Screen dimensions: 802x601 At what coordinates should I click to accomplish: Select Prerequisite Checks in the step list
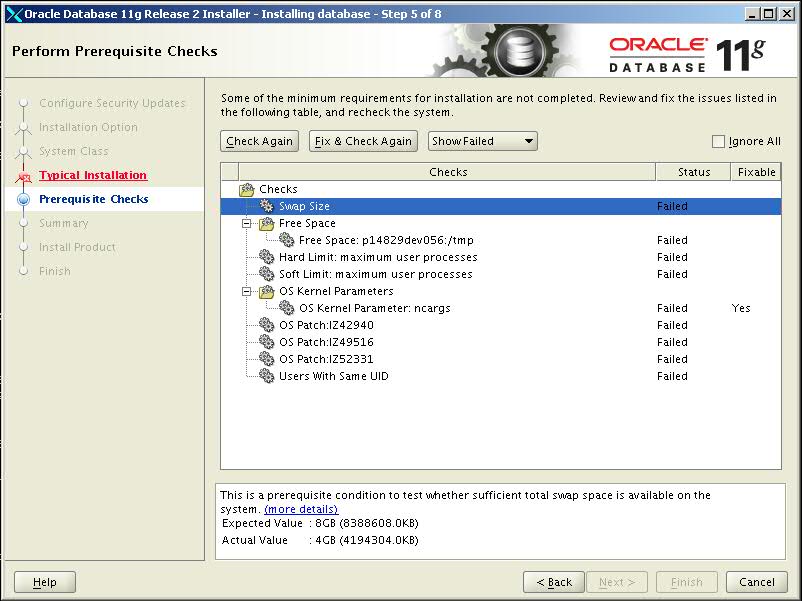coord(94,199)
